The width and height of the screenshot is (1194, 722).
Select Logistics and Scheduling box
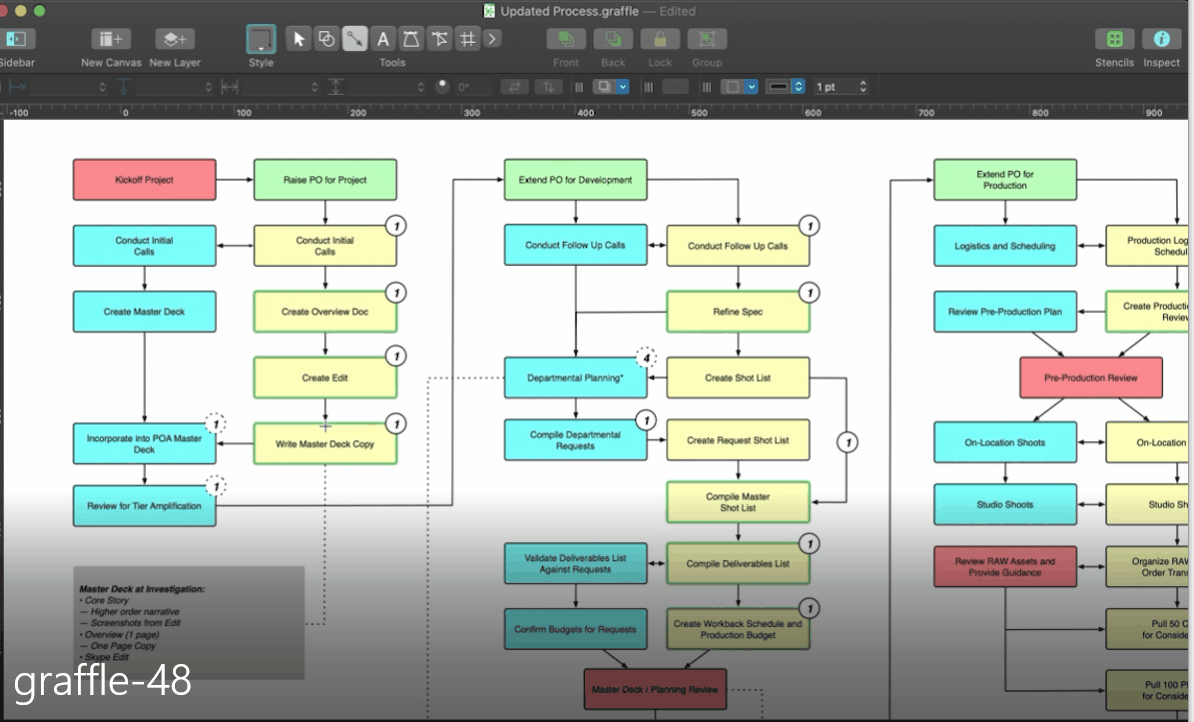(x=1005, y=246)
